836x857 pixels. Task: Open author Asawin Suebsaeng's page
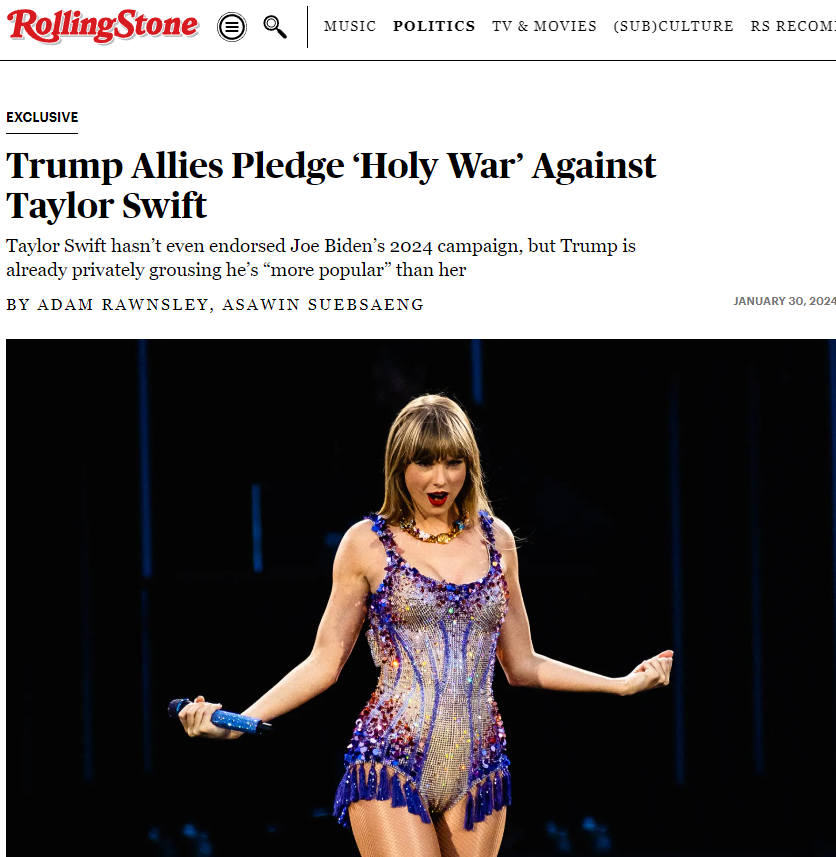[322, 304]
